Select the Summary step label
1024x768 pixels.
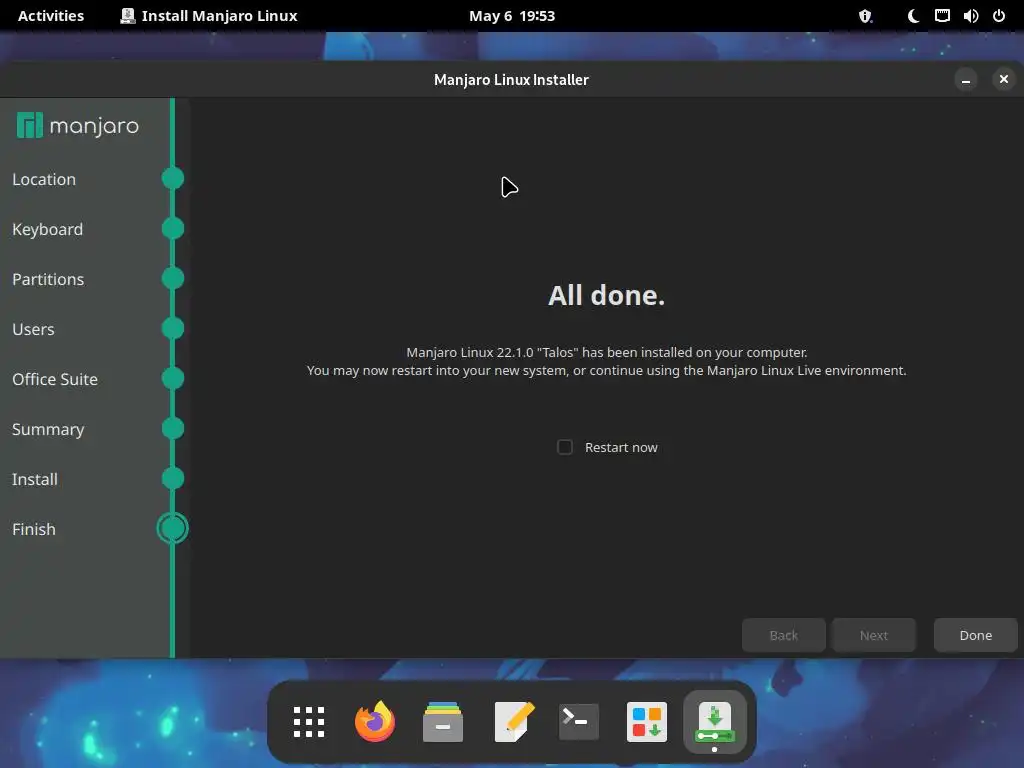click(x=48, y=430)
